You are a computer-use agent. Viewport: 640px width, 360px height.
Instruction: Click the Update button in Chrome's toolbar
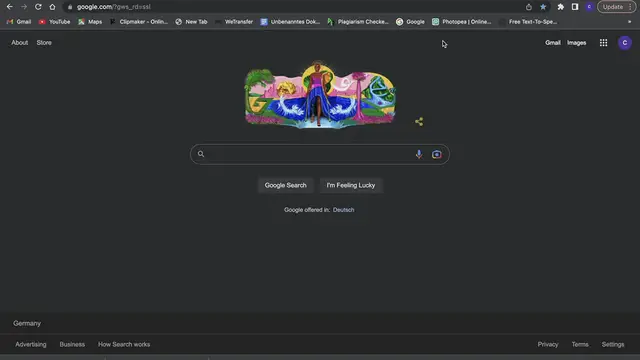(x=613, y=7)
